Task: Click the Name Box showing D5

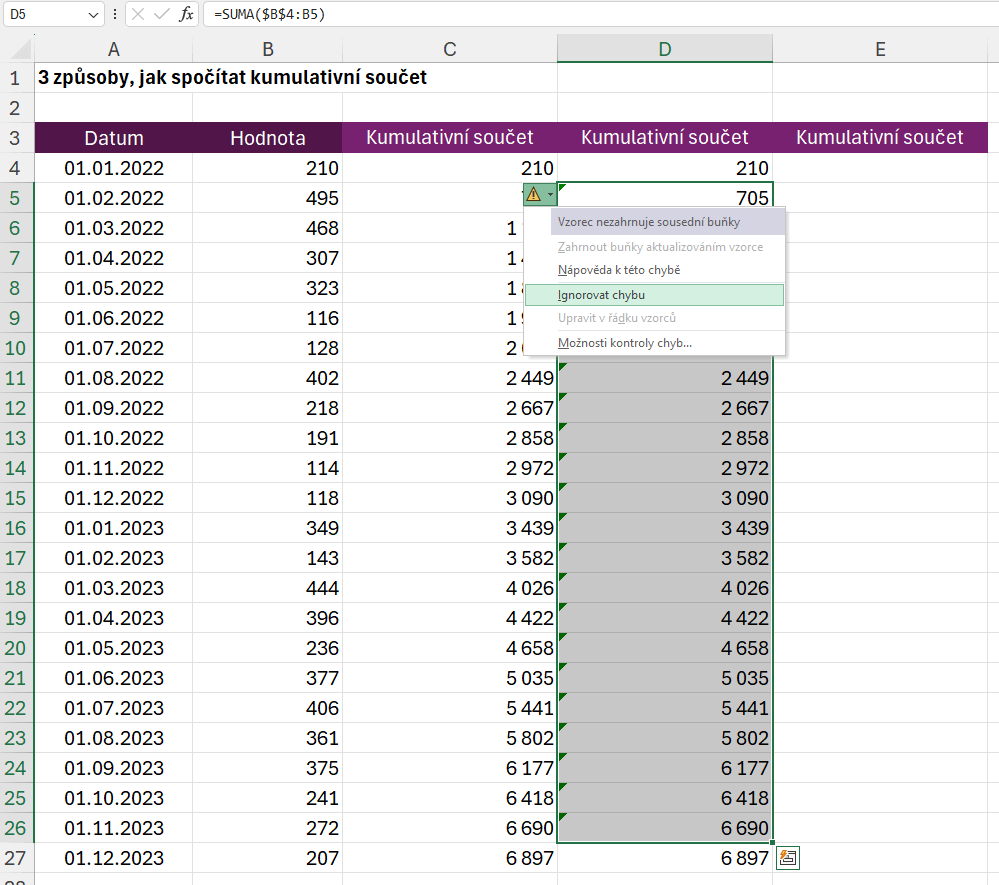Action: (45, 14)
